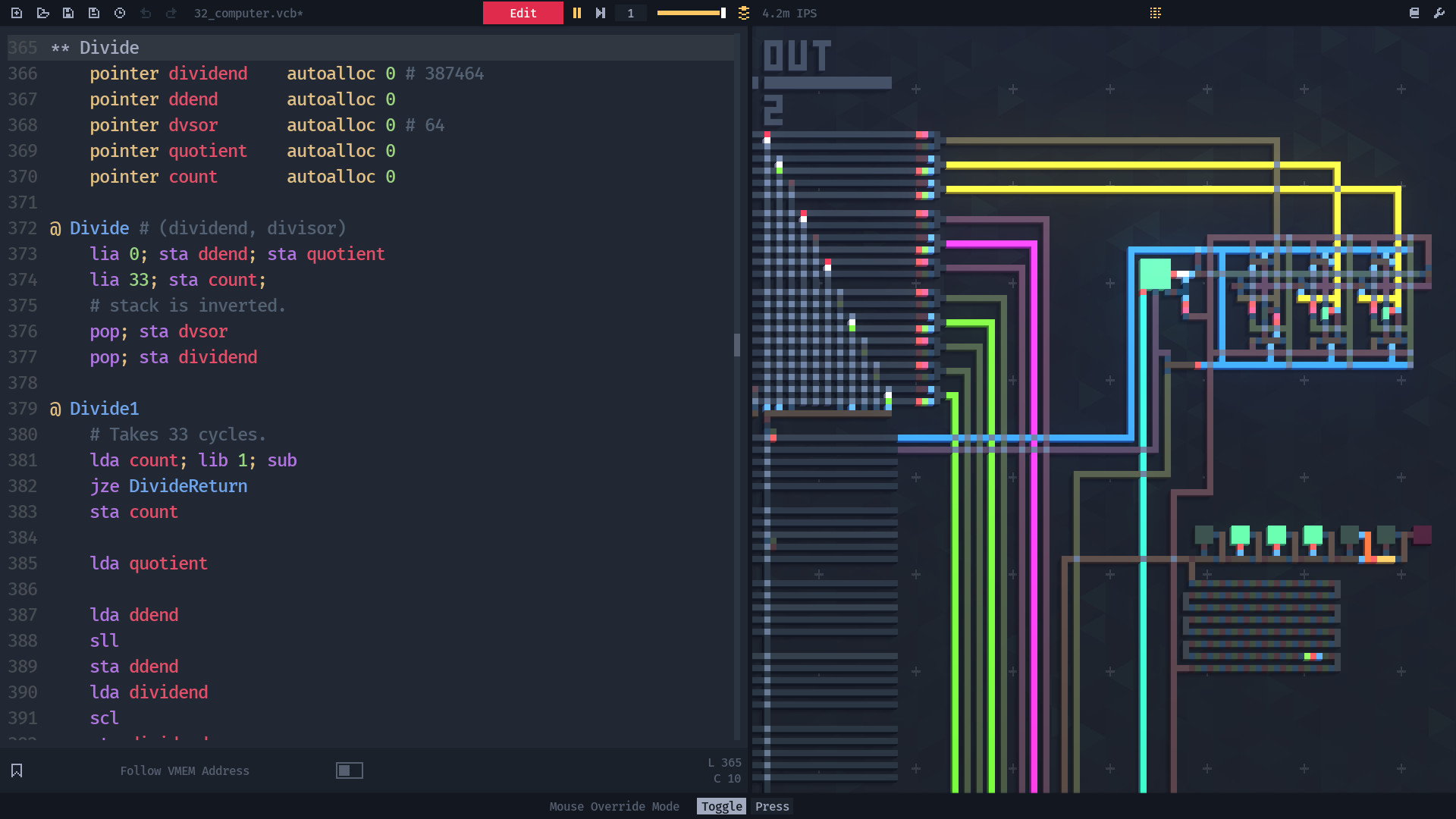Open the settings wrench icon
1456x819 pixels.
tap(1439, 13)
